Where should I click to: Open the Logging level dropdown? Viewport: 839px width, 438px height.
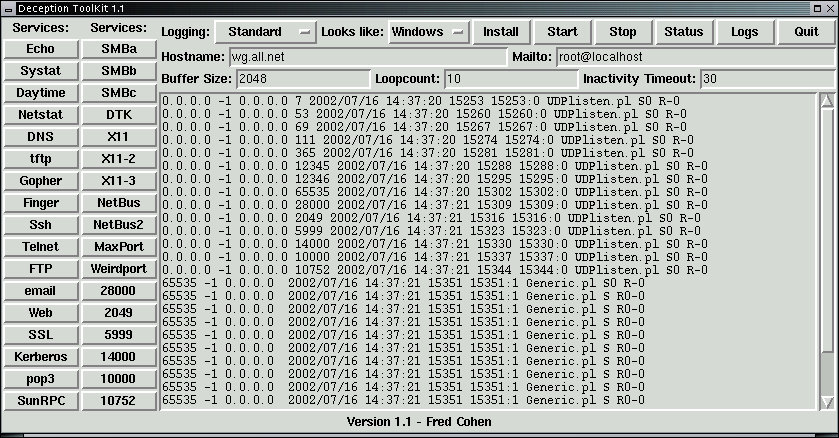tap(263, 32)
